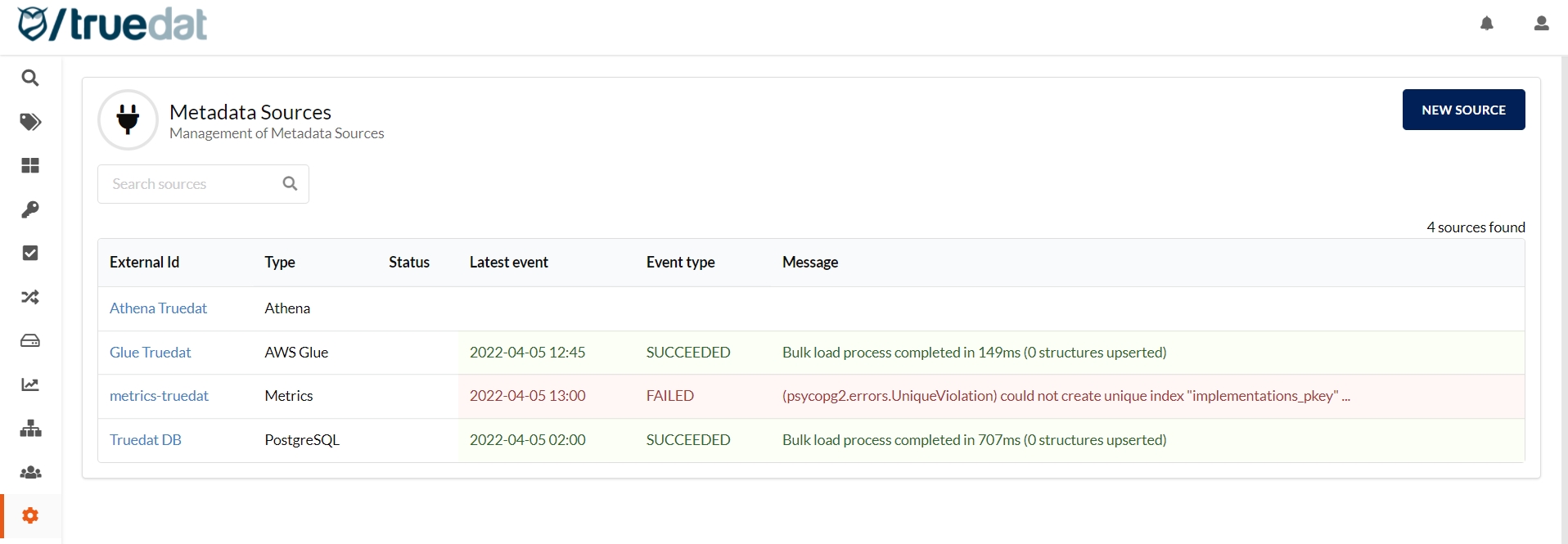This screenshot has height=544, width=1568.
Task: Open the checkmark tasks sidebar icon
Action: pyautogui.click(x=30, y=253)
